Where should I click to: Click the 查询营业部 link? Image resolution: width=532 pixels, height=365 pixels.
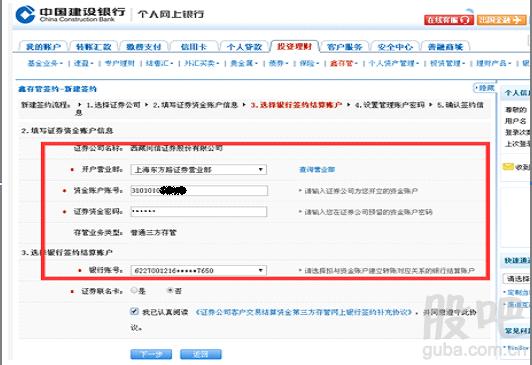click(x=317, y=170)
